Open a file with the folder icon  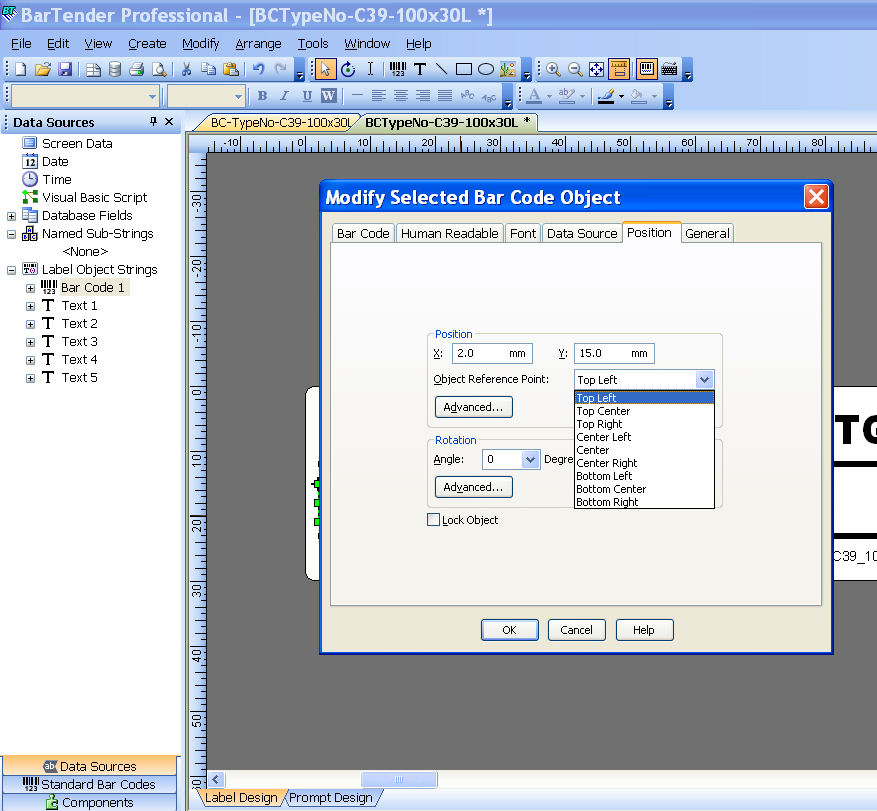[43, 69]
